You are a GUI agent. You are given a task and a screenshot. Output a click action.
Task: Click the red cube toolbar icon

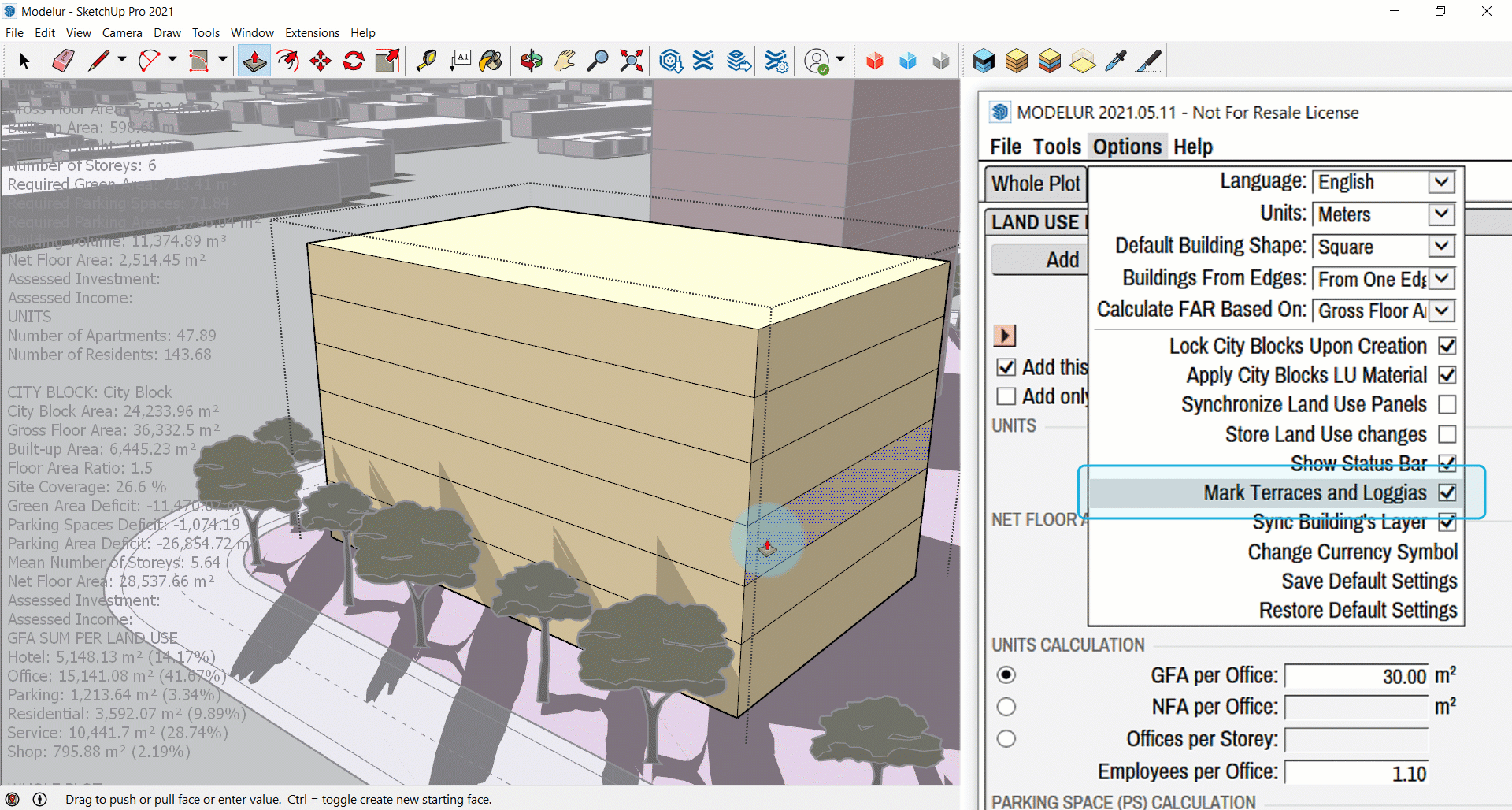tap(875, 61)
